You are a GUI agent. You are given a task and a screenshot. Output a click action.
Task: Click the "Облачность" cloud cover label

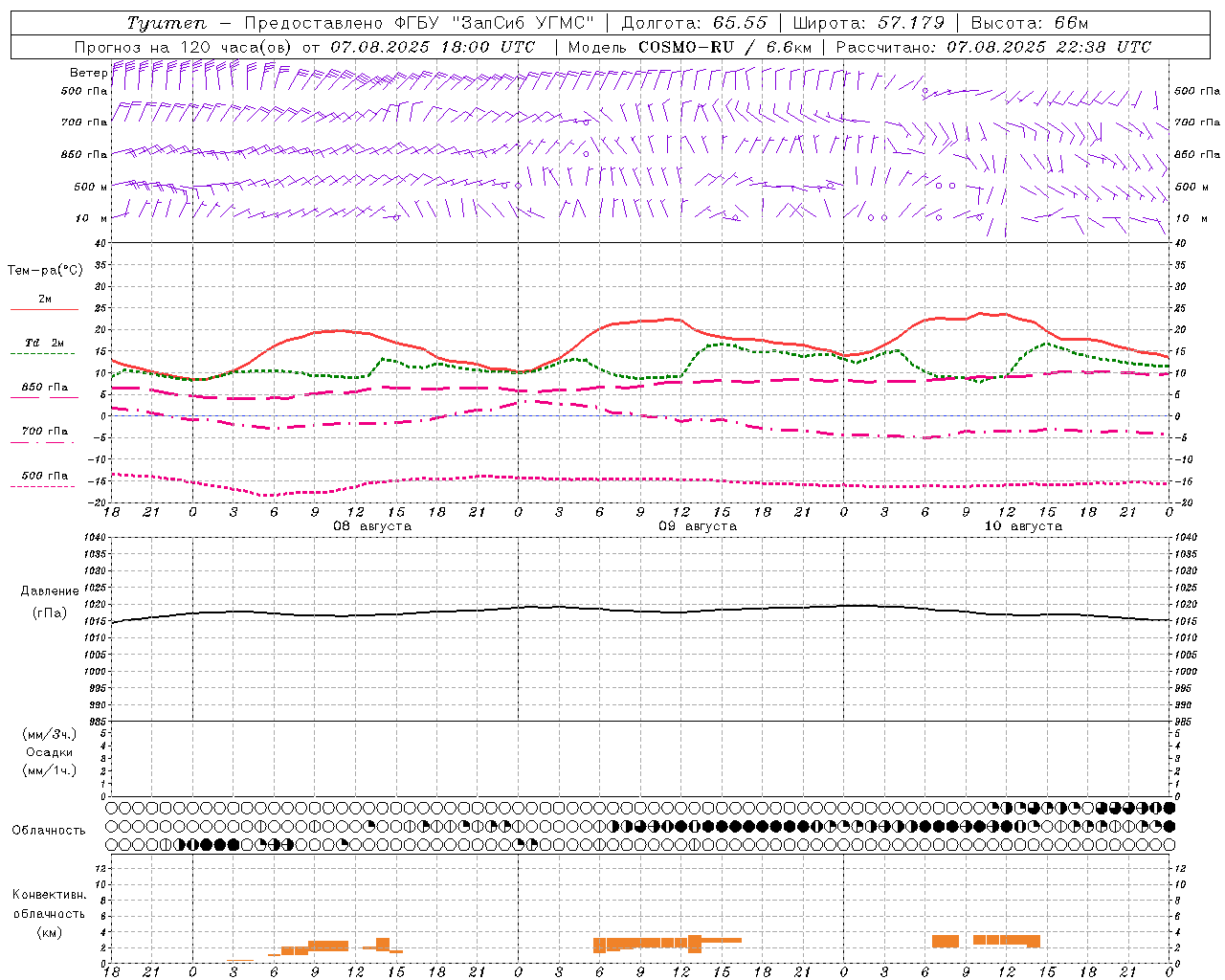(49, 831)
